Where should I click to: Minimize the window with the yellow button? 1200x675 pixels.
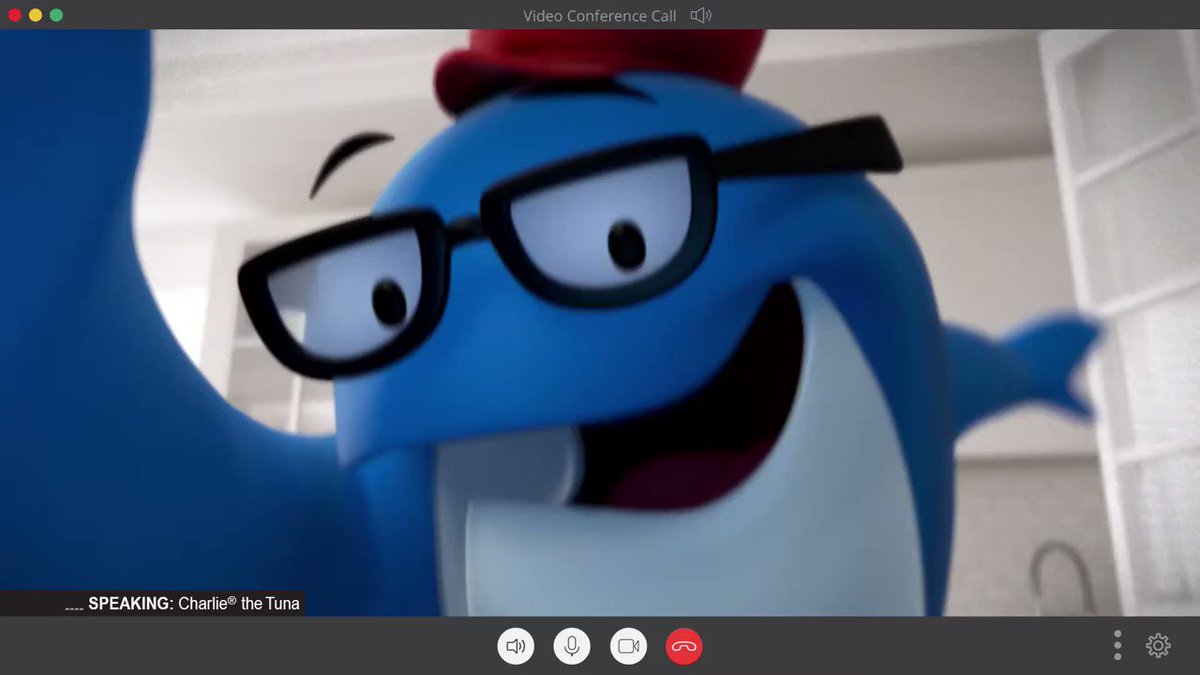click(x=35, y=15)
